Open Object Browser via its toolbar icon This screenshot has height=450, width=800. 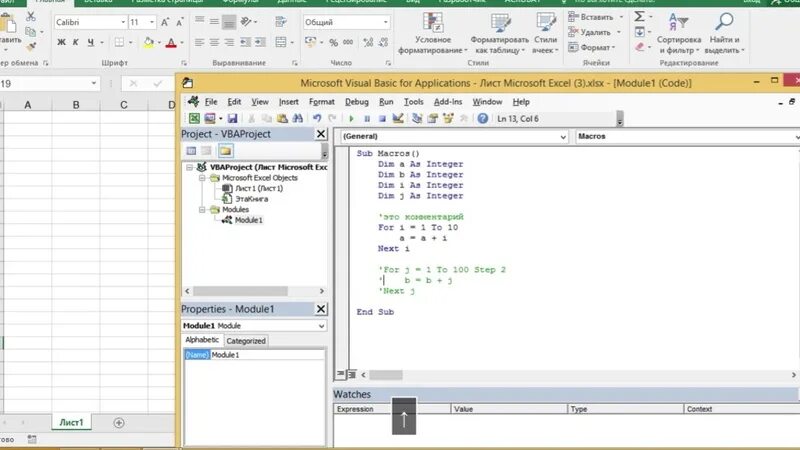click(x=448, y=118)
